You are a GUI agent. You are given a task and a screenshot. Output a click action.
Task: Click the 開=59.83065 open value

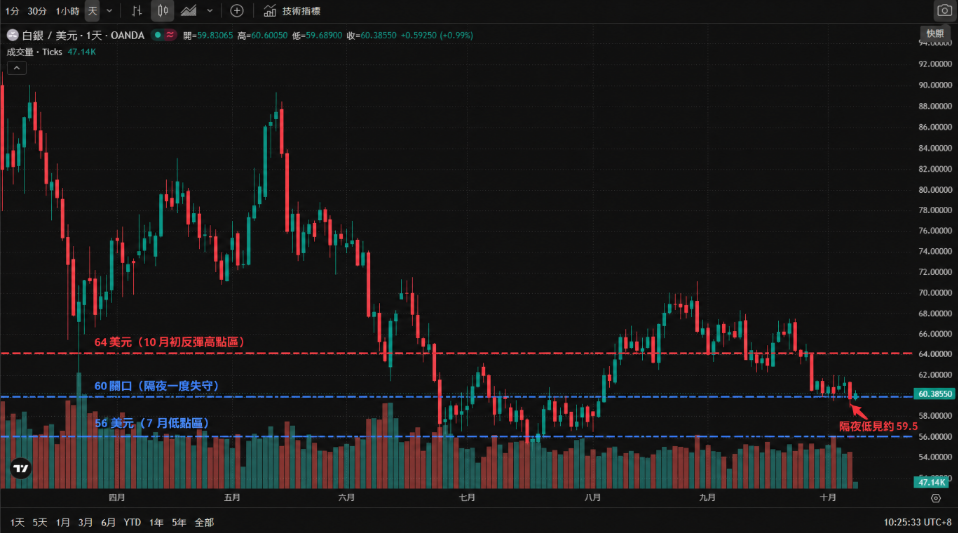click(x=208, y=35)
